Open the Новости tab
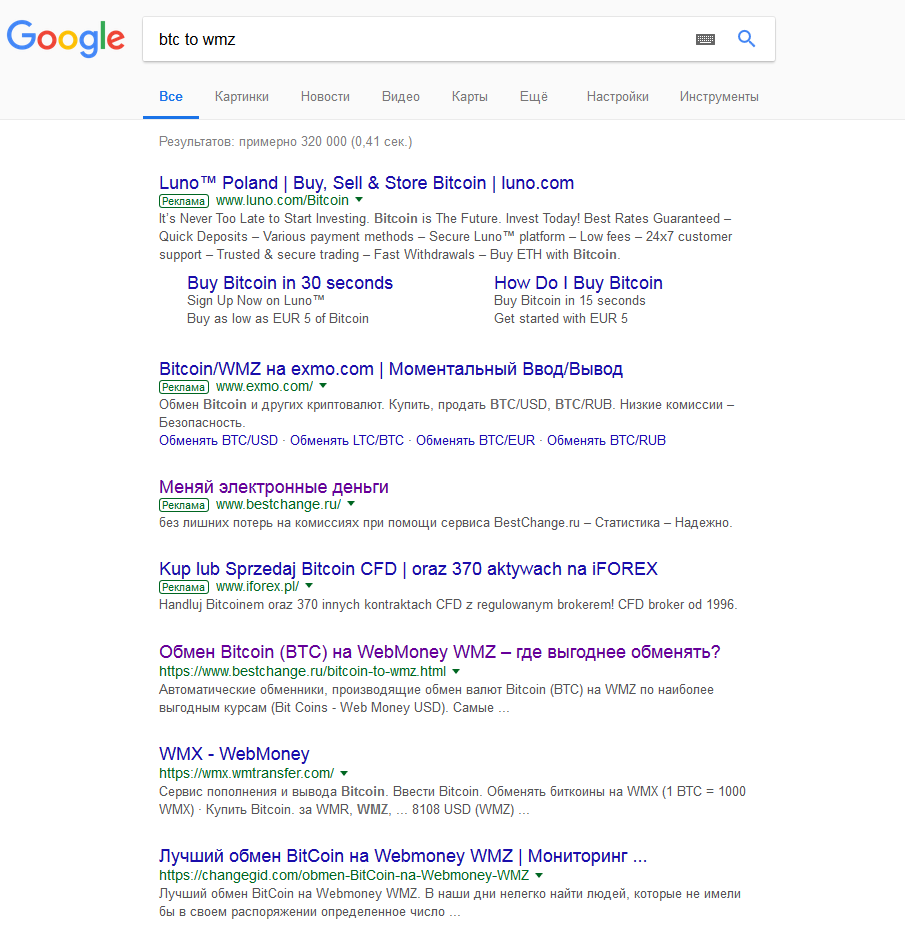The height and width of the screenshot is (939, 905). tap(325, 96)
